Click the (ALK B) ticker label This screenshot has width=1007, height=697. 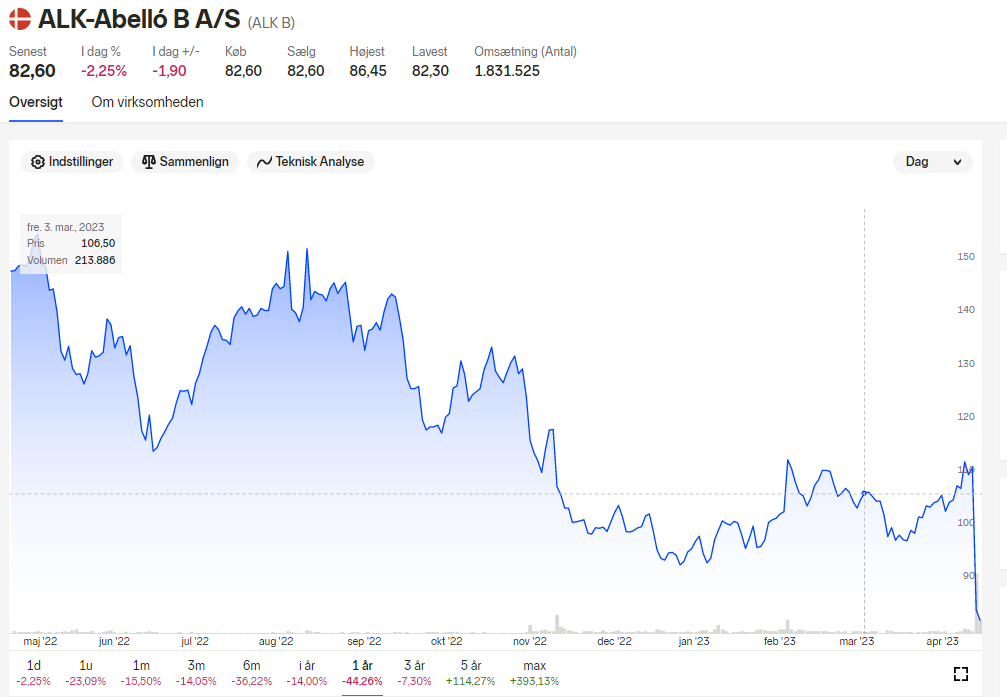271,22
